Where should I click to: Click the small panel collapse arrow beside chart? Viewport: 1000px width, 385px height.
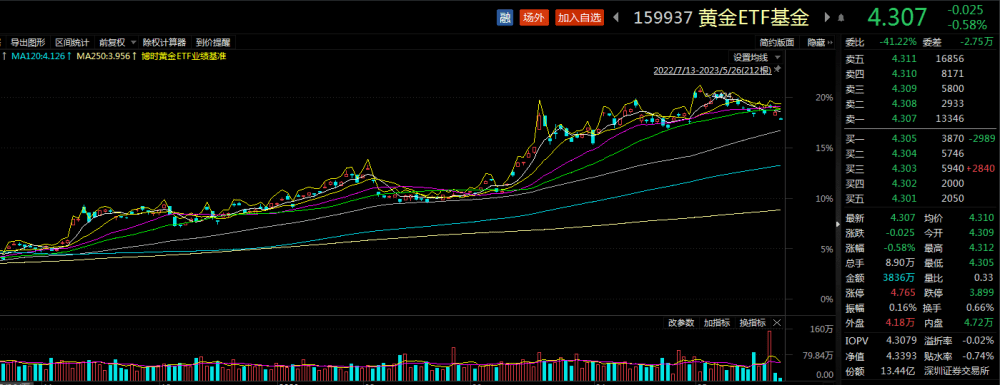coord(838,224)
